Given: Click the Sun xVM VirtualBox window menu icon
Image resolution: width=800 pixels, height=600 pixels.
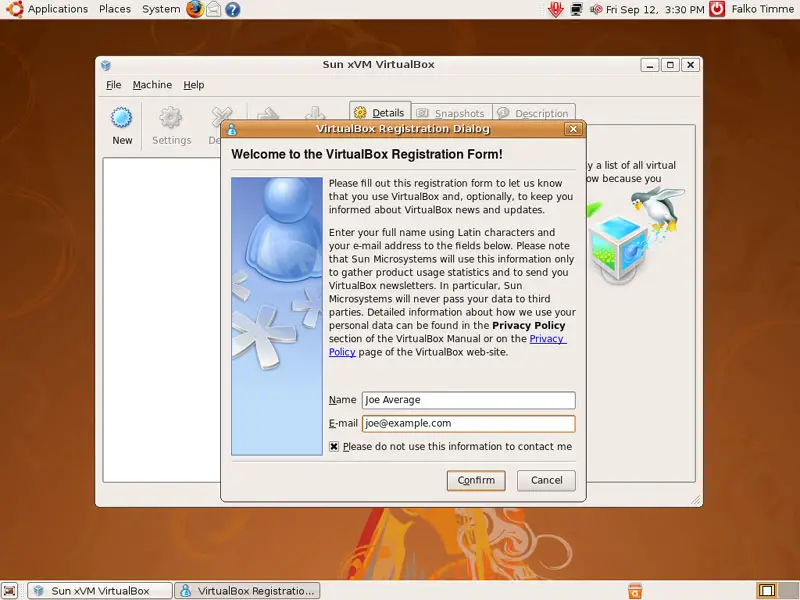Looking at the screenshot, I should click(106, 65).
